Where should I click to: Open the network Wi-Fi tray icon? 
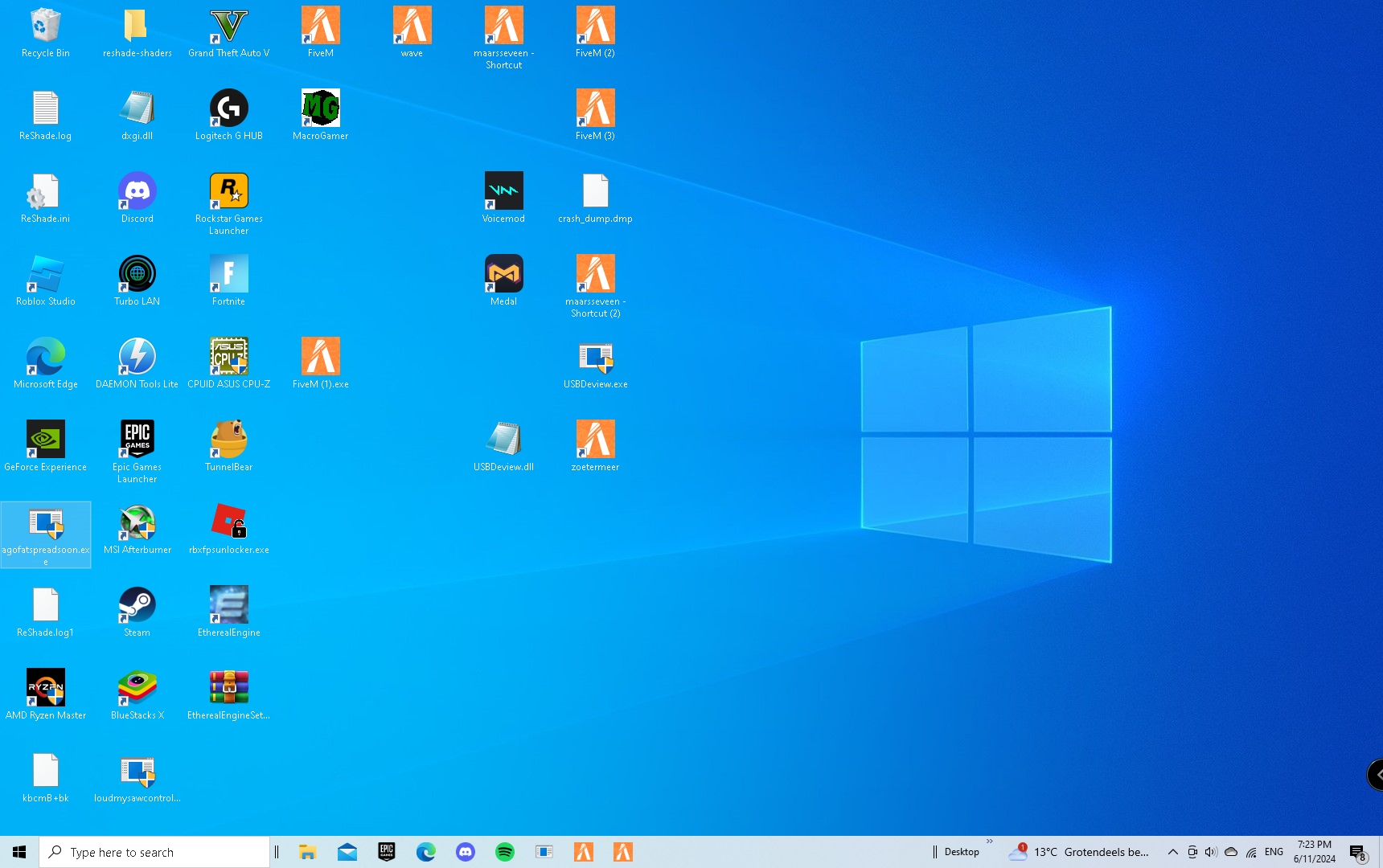(1251, 852)
